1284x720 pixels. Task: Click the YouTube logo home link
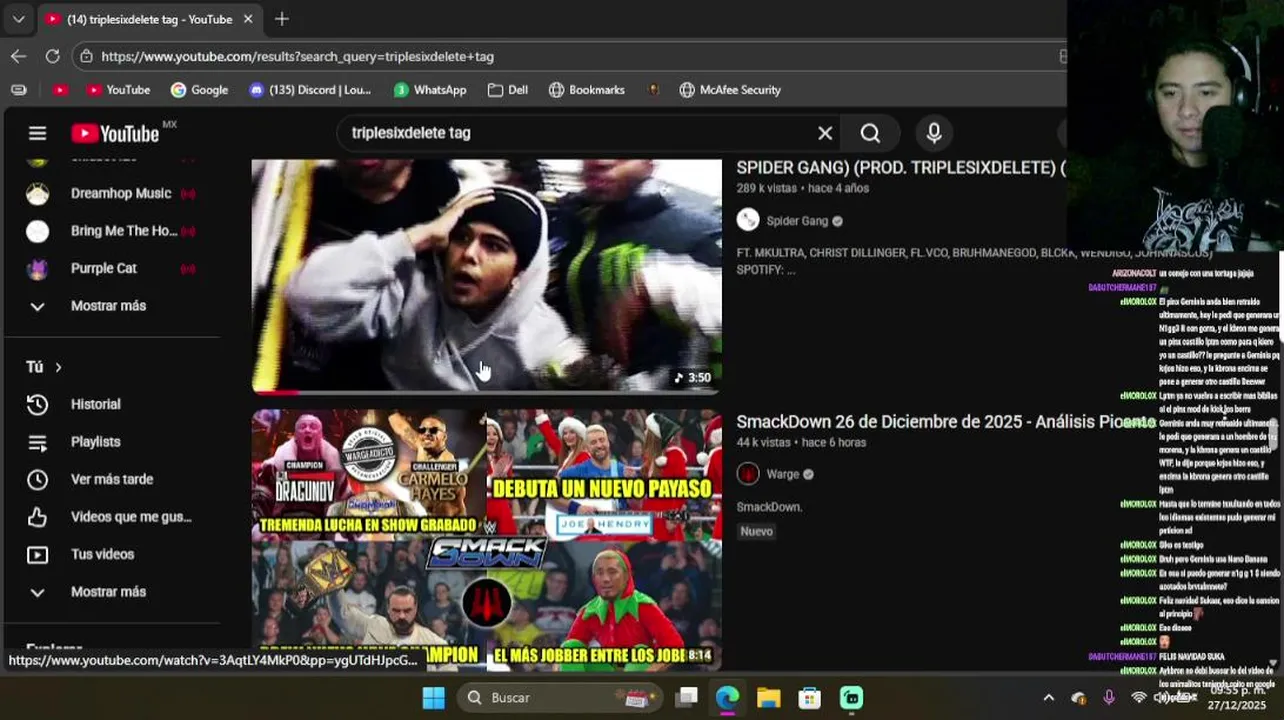coord(115,133)
